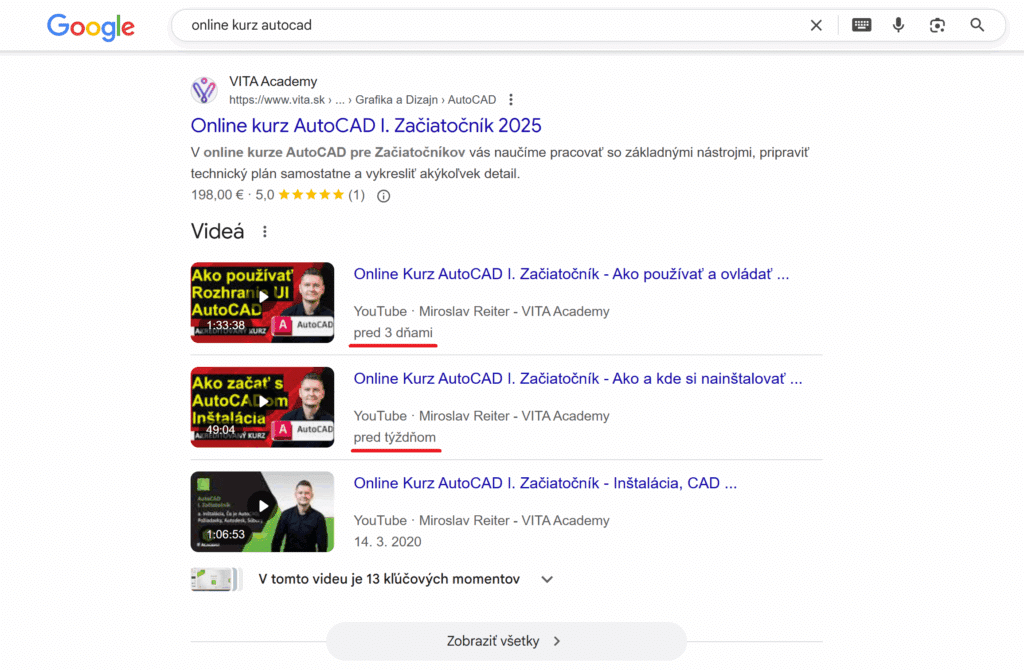Click the 'pred týždňom' date text

[x=394, y=437]
